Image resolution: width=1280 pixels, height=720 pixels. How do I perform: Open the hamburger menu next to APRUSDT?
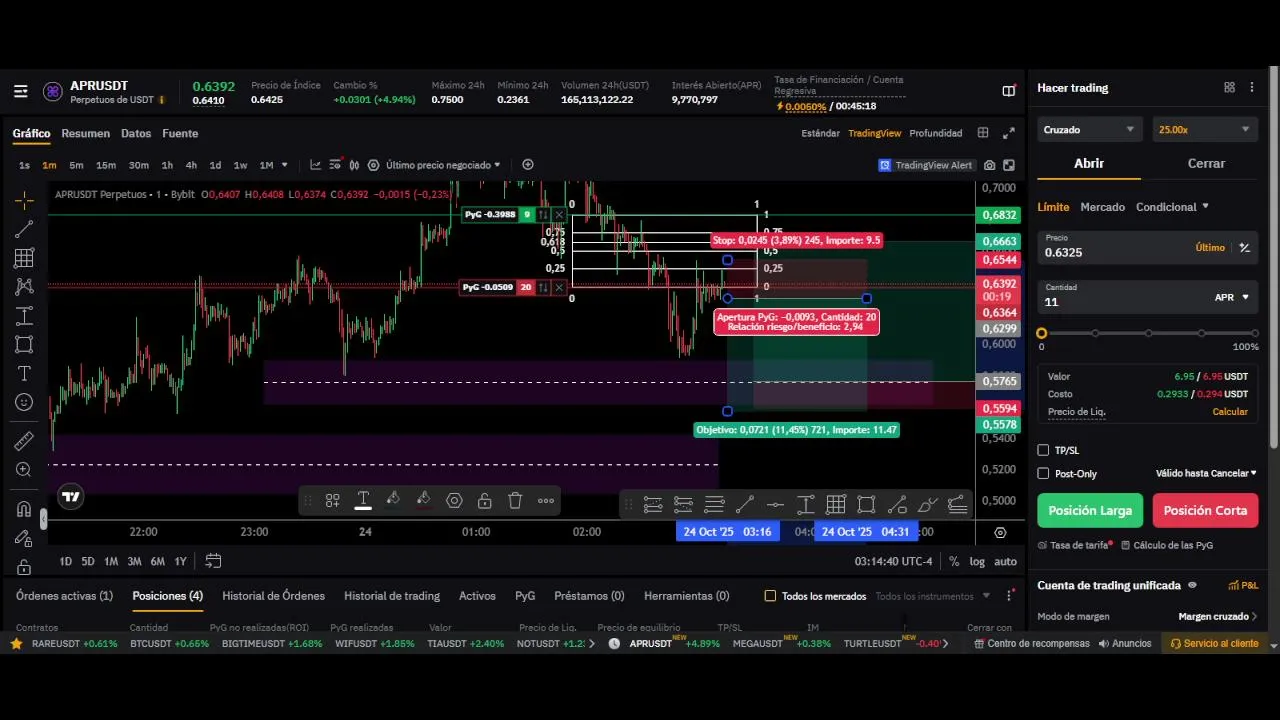click(21, 92)
